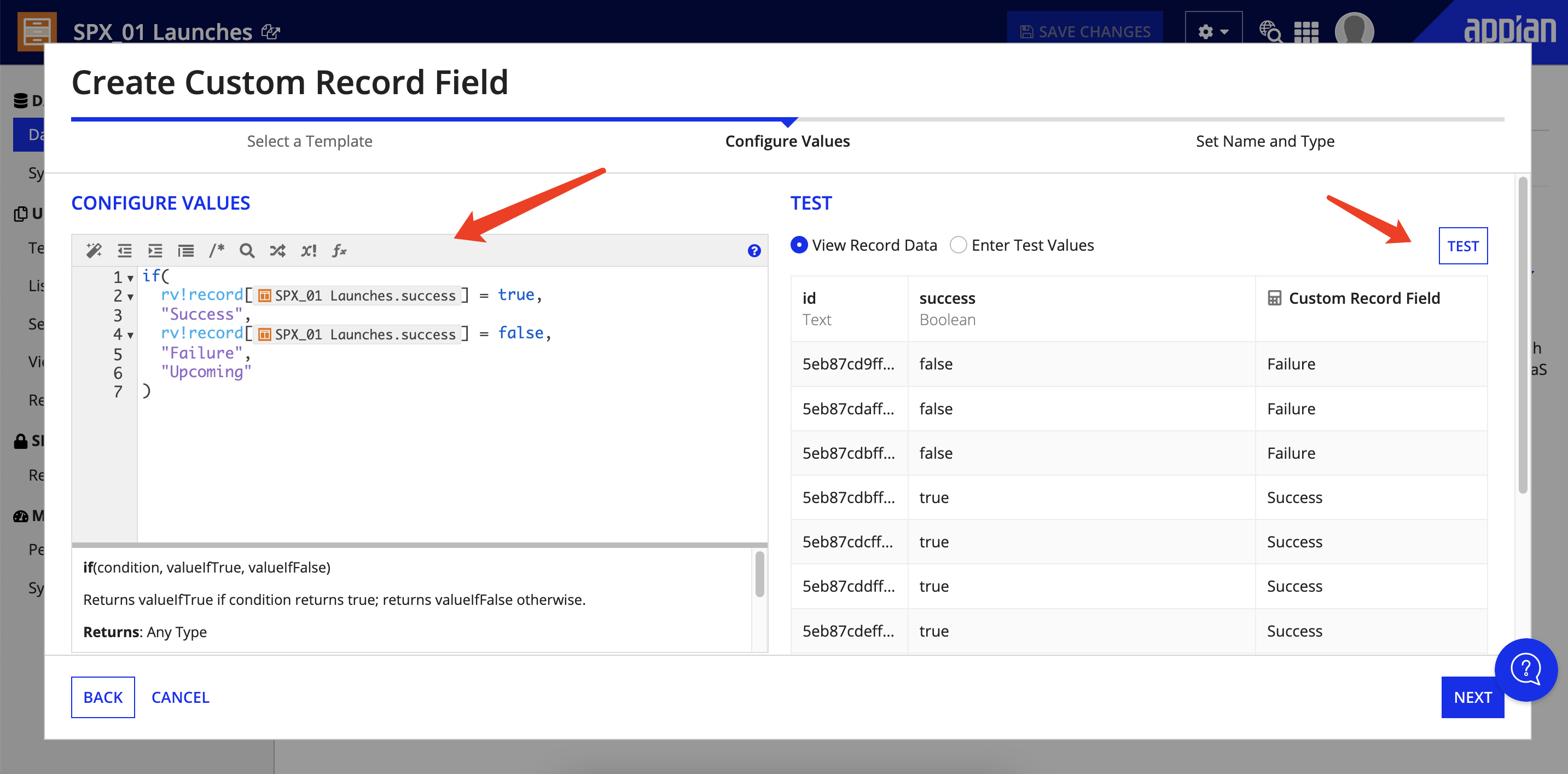Open find with the magnifier icon in editor
Screen dimensions: 1568x774
coord(247,250)
